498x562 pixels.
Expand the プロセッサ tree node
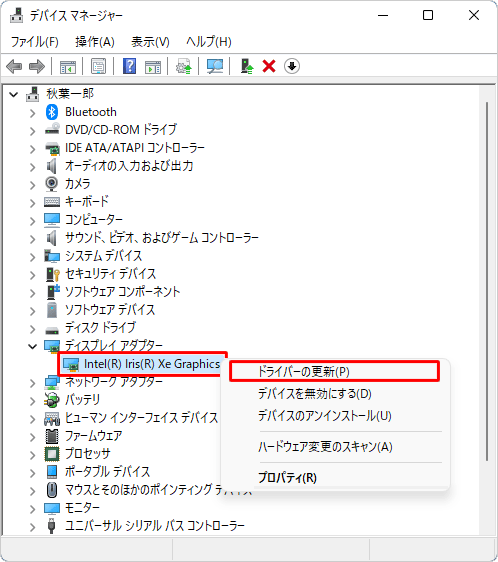33,455
